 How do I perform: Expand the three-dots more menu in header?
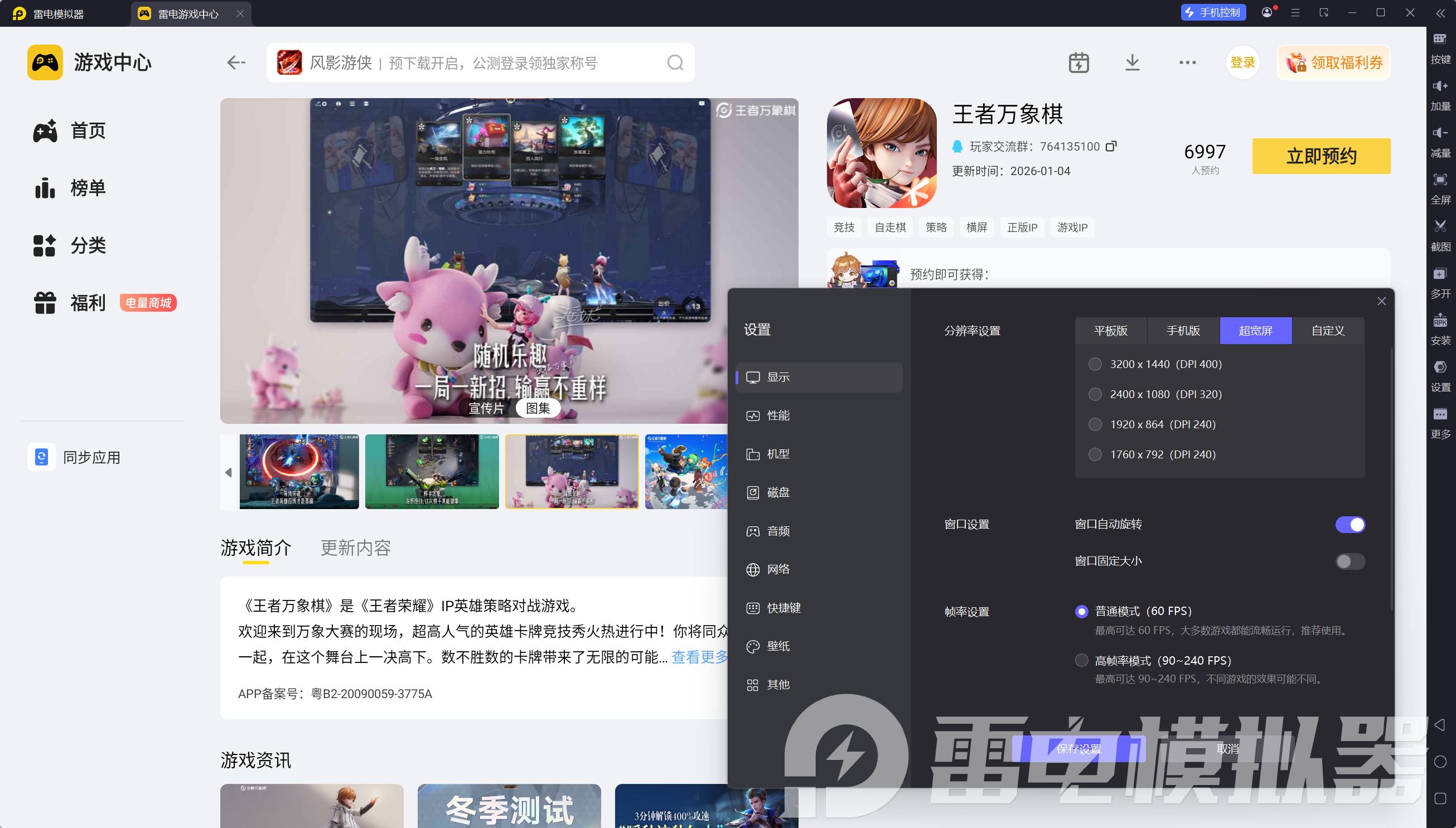(x=1187, y=62)
